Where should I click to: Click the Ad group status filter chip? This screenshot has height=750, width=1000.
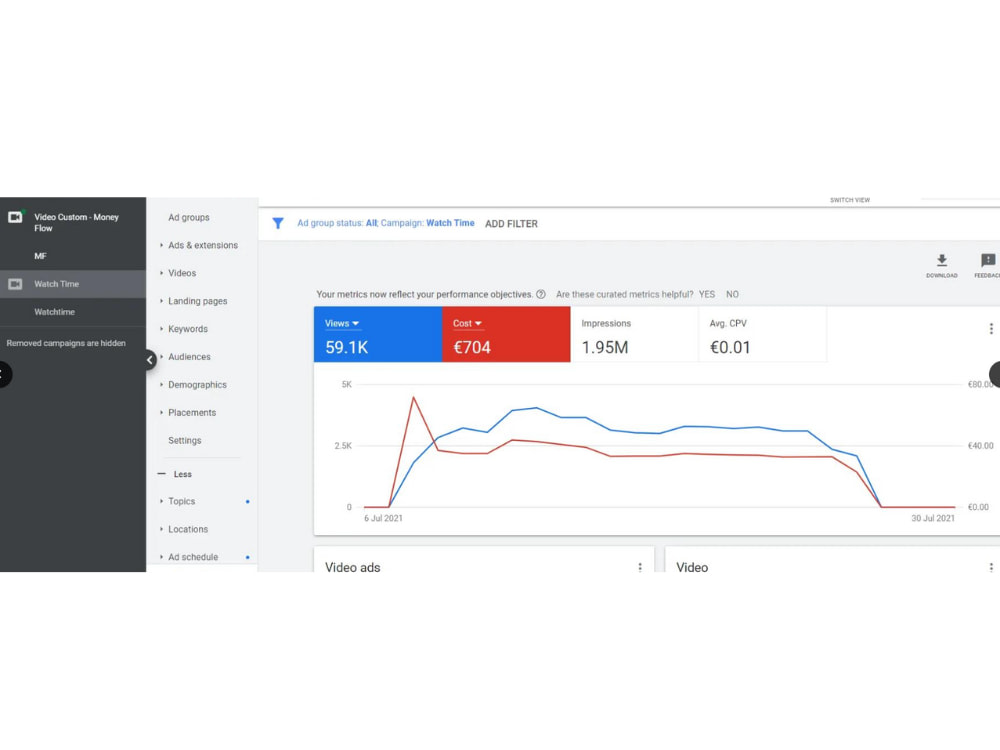point(337,223)
